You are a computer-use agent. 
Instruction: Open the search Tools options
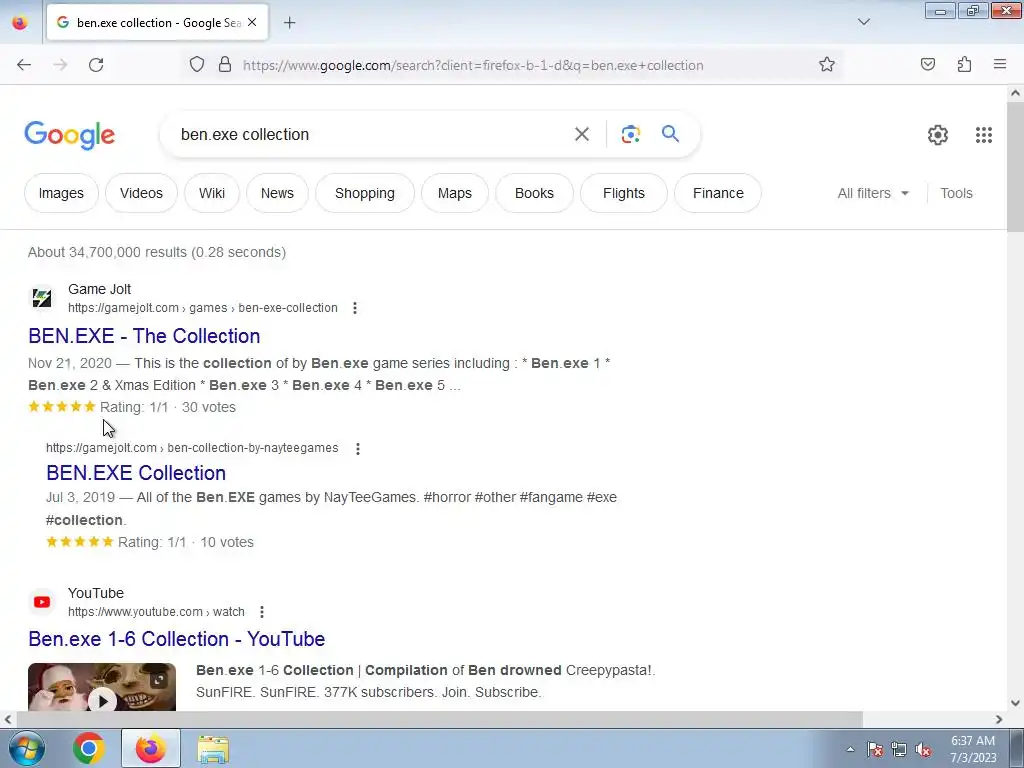(x=956, y=193)
